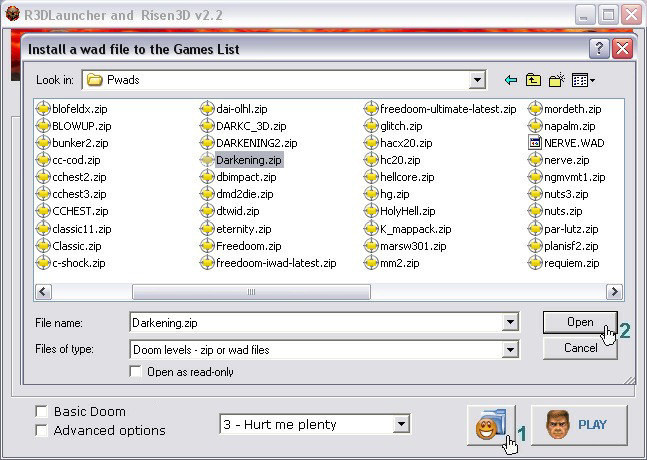Click the blofeldx.zip file icon
Screen dimensions: 647x460
coord(43,109)
